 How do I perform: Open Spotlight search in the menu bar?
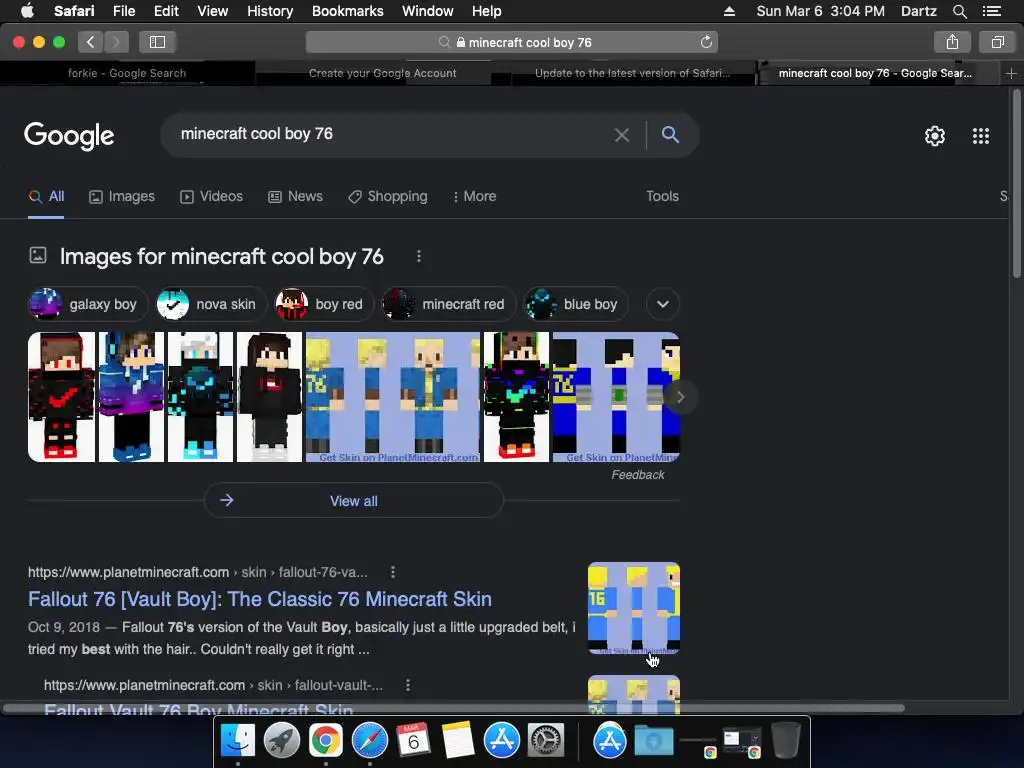pyautogui.click(x=959, y=11)
